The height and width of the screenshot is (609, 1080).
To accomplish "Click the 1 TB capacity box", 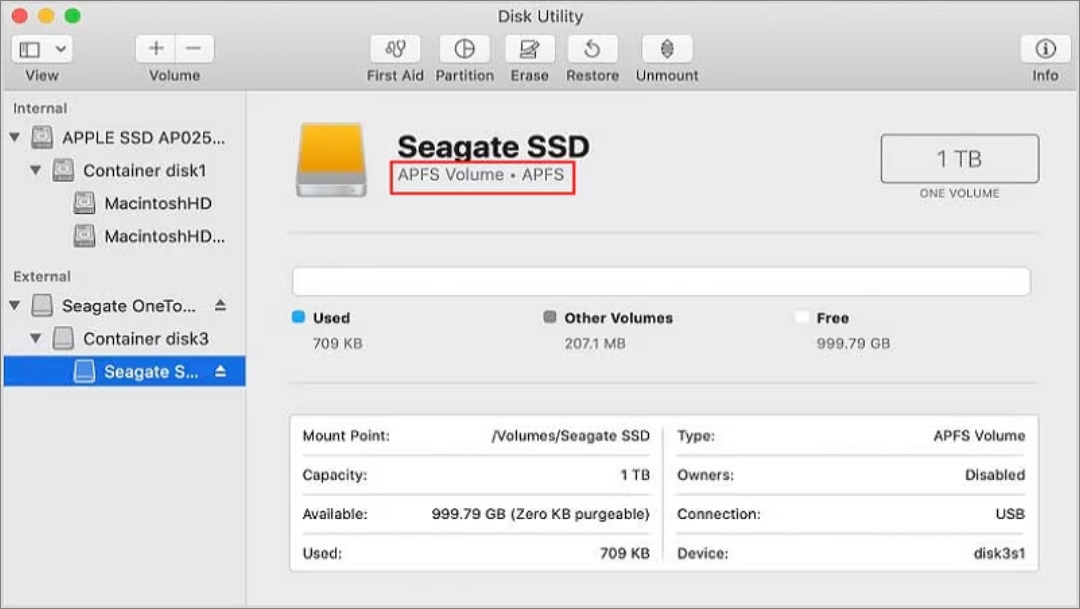I will [959, 159].
